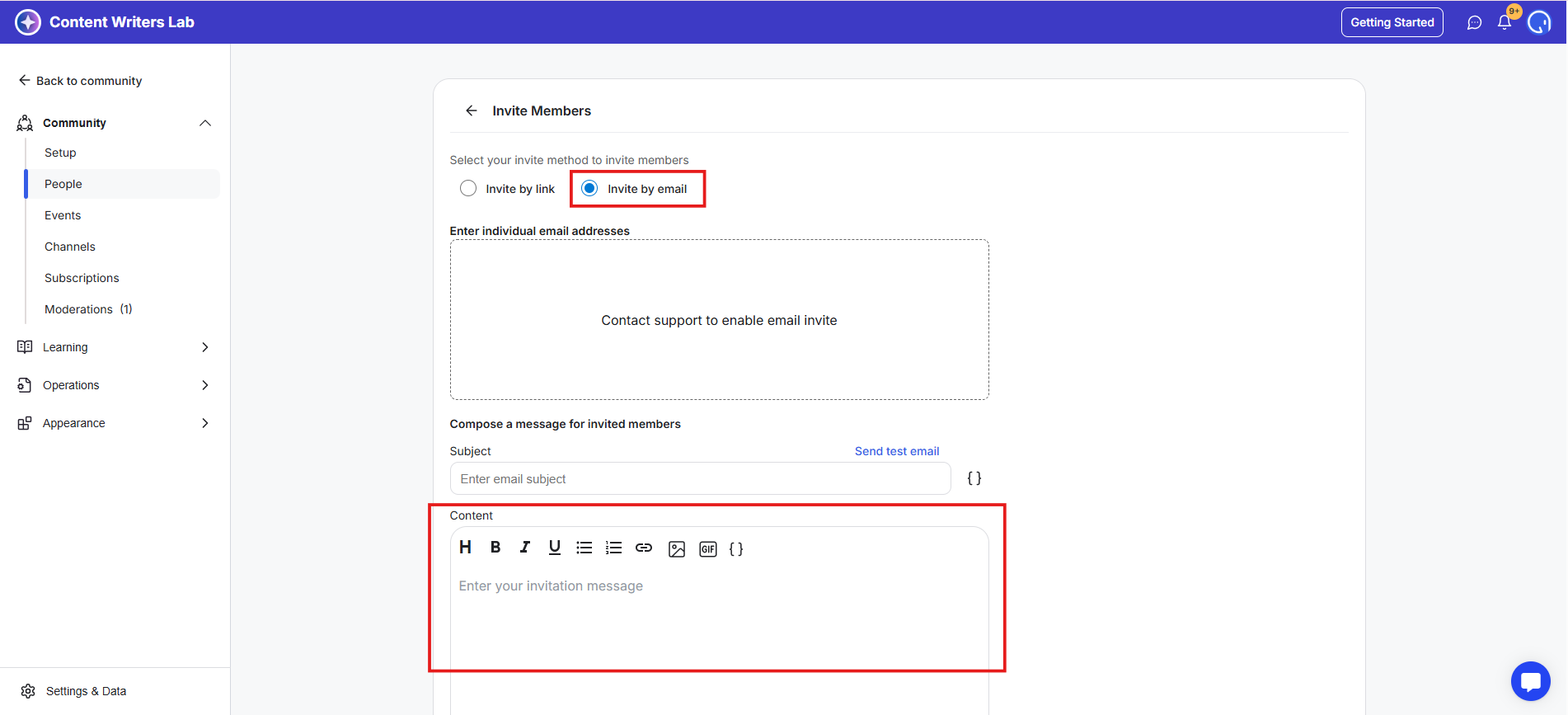Toggle underline formatting in content editor

(x=555, y=548)
